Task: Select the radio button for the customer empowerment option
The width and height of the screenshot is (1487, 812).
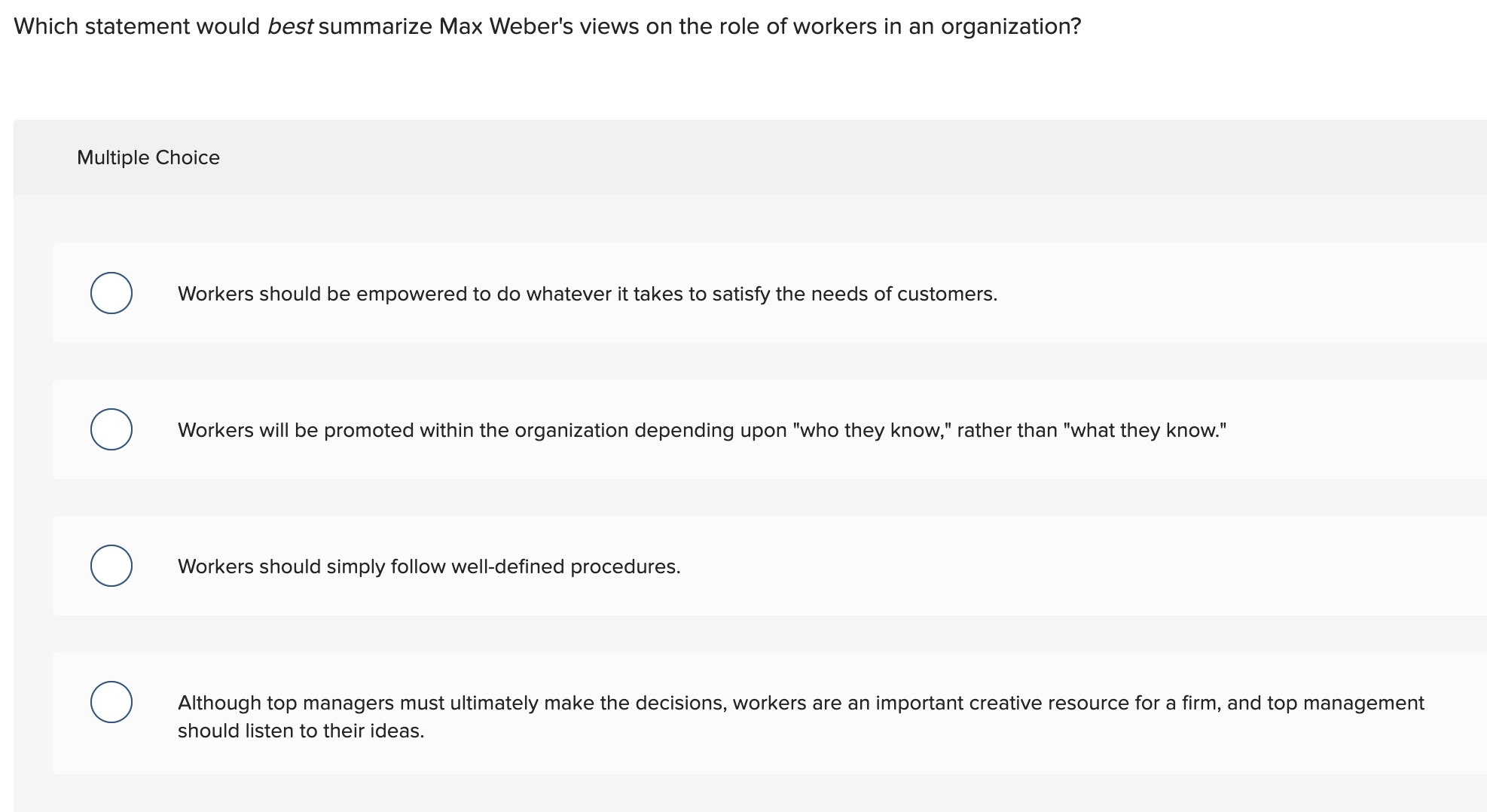Action: [x=111, y=294]
